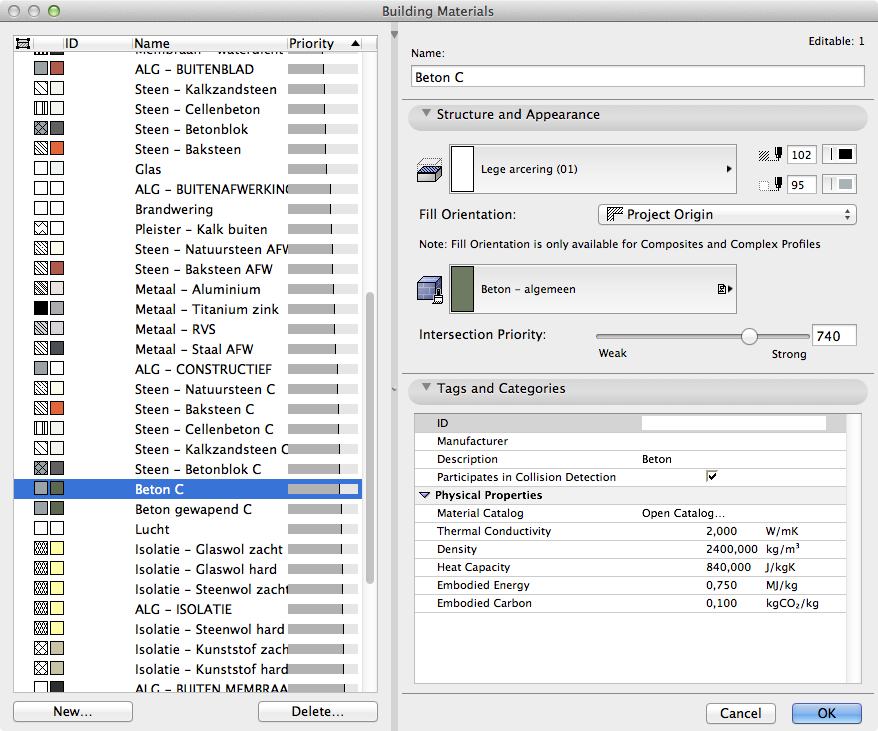Click fill pattern icon of Steen – Cellenbeton C
Viewport: 878px width, 731px height.
coord(41,428)
